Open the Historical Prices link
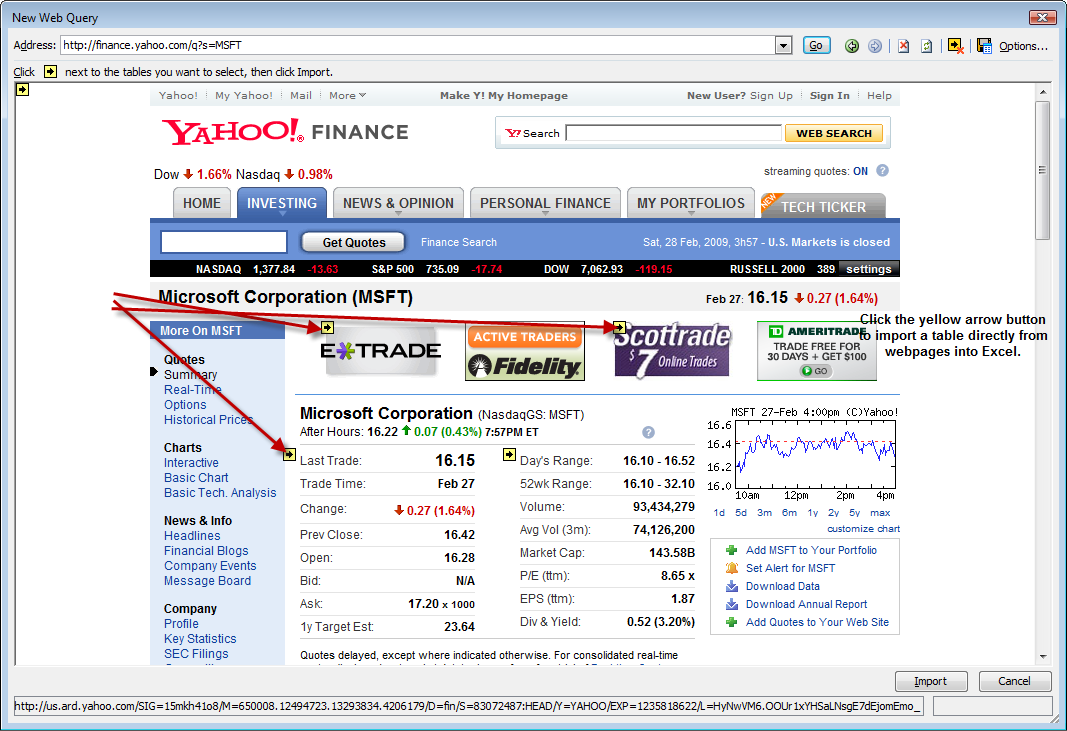 click(208, 420)
